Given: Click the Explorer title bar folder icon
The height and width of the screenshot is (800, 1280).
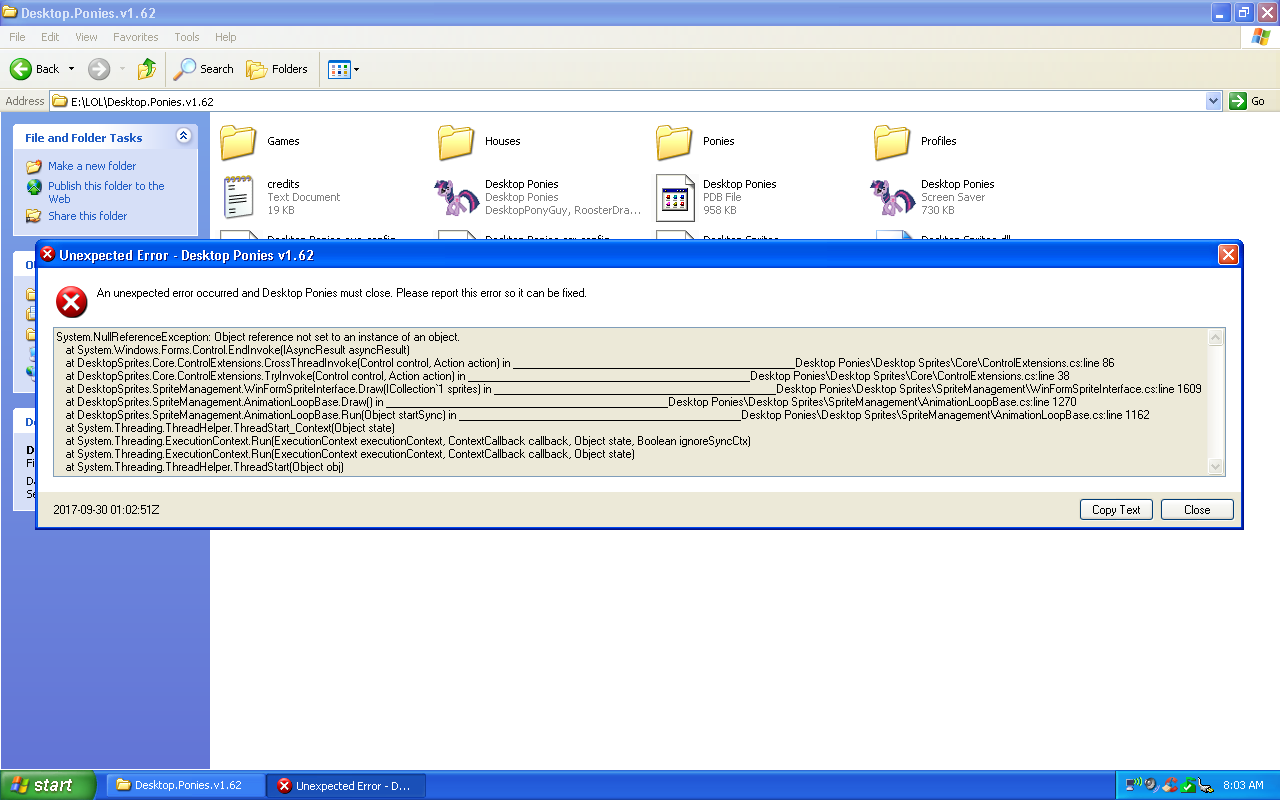Looking at the screenshot, I should tap(10, 13).
